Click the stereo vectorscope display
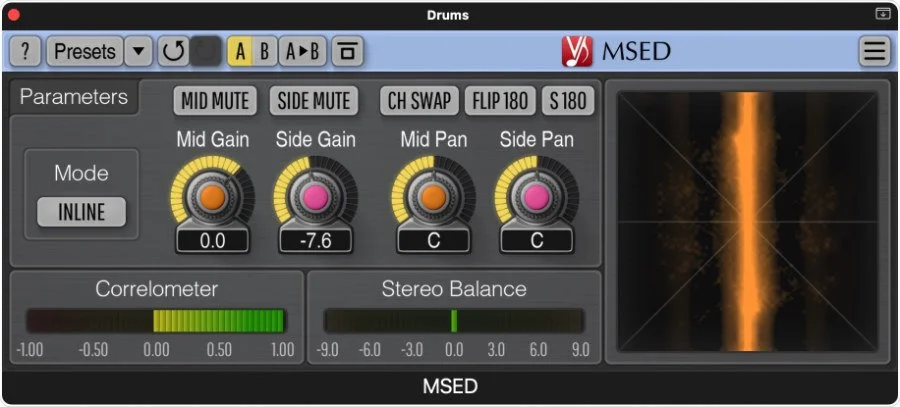 [x=747, y=222]
